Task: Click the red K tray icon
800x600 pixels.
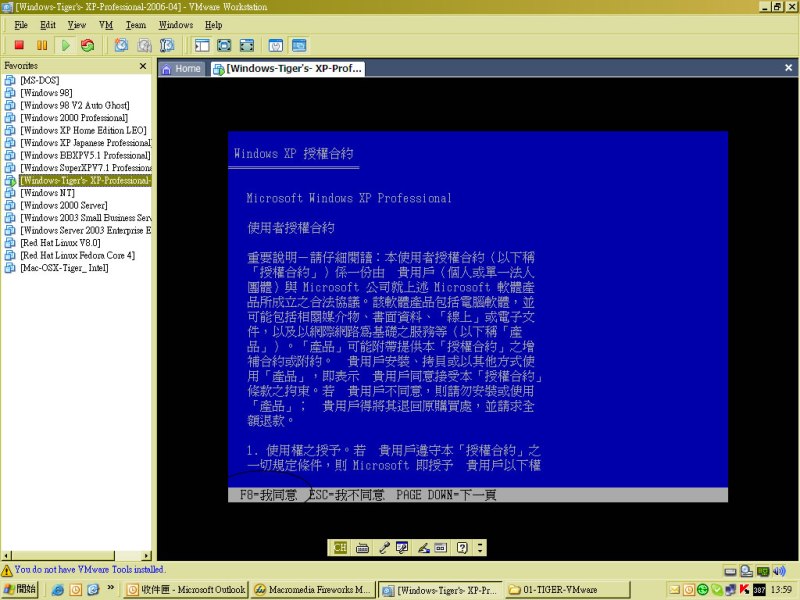Action: coord(745,590)
